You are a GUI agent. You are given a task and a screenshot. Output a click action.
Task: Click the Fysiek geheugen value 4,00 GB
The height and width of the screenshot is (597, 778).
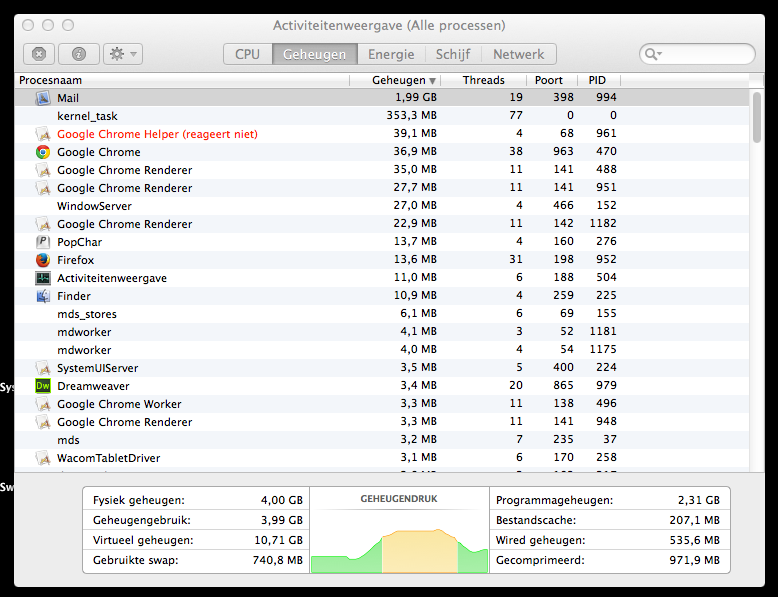point(282,500)
